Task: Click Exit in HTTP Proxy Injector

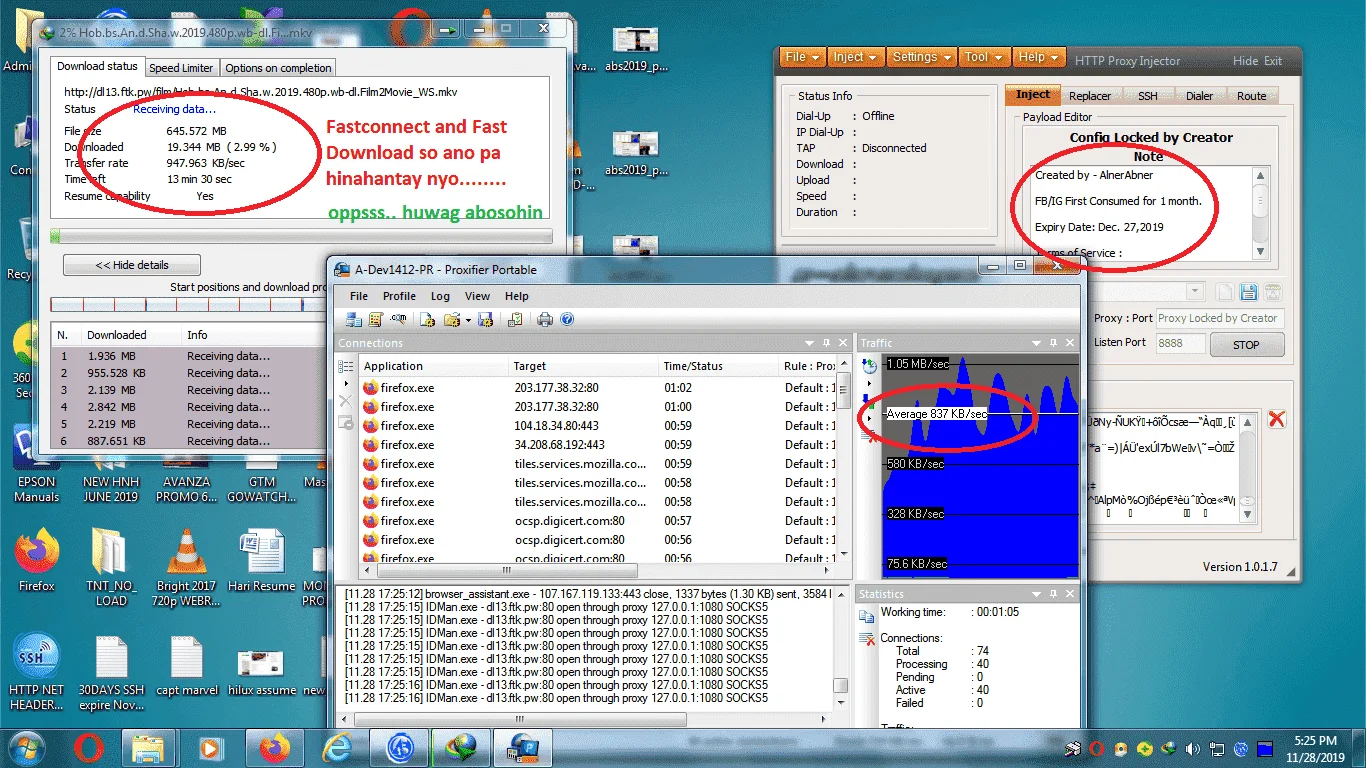Action: (x=1272, y=61)
